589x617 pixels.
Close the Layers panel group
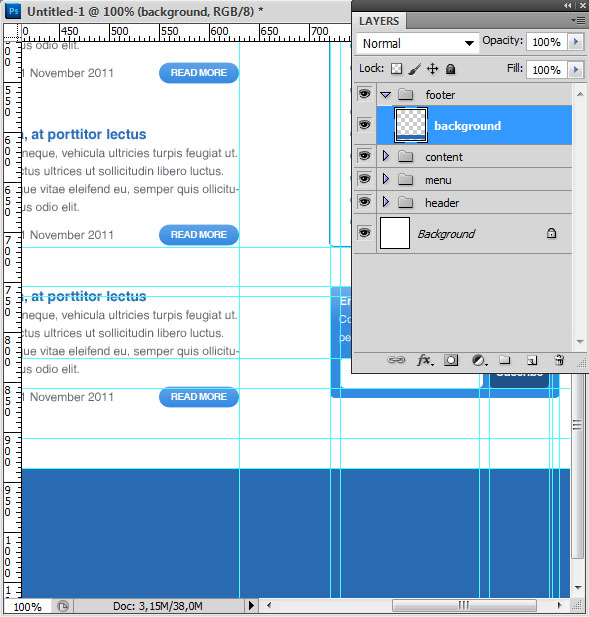click(582, 6)
